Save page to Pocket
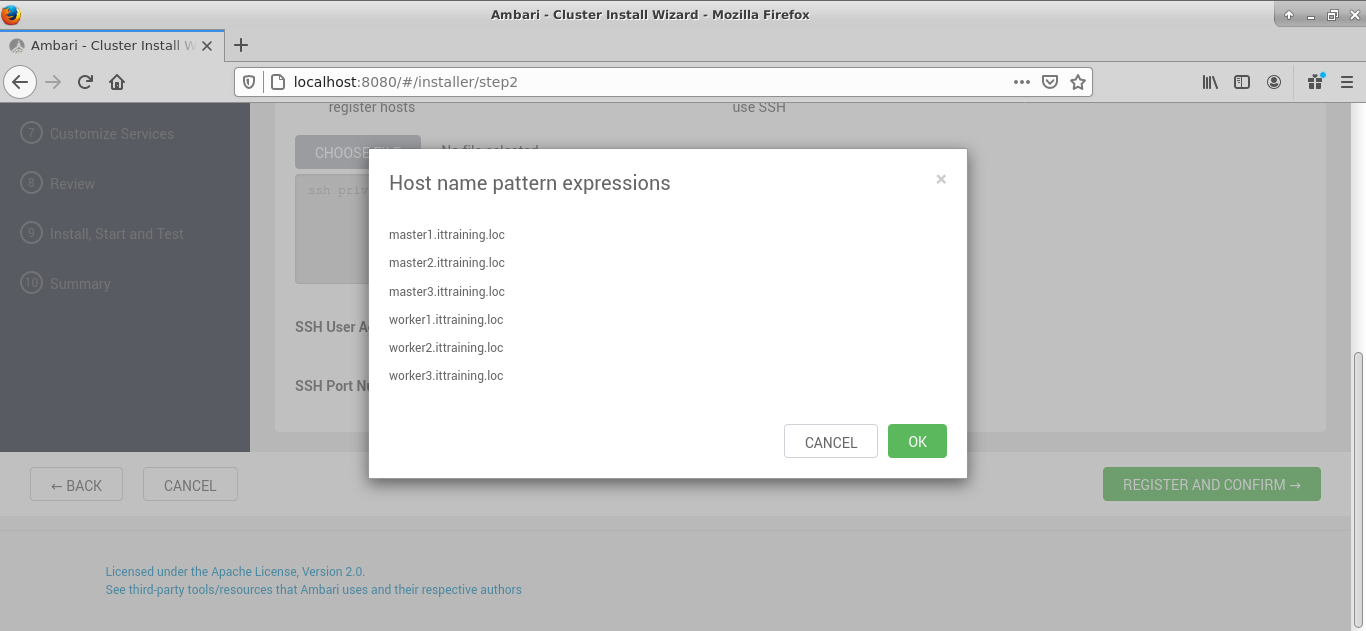 click(x=1049, y=82)
